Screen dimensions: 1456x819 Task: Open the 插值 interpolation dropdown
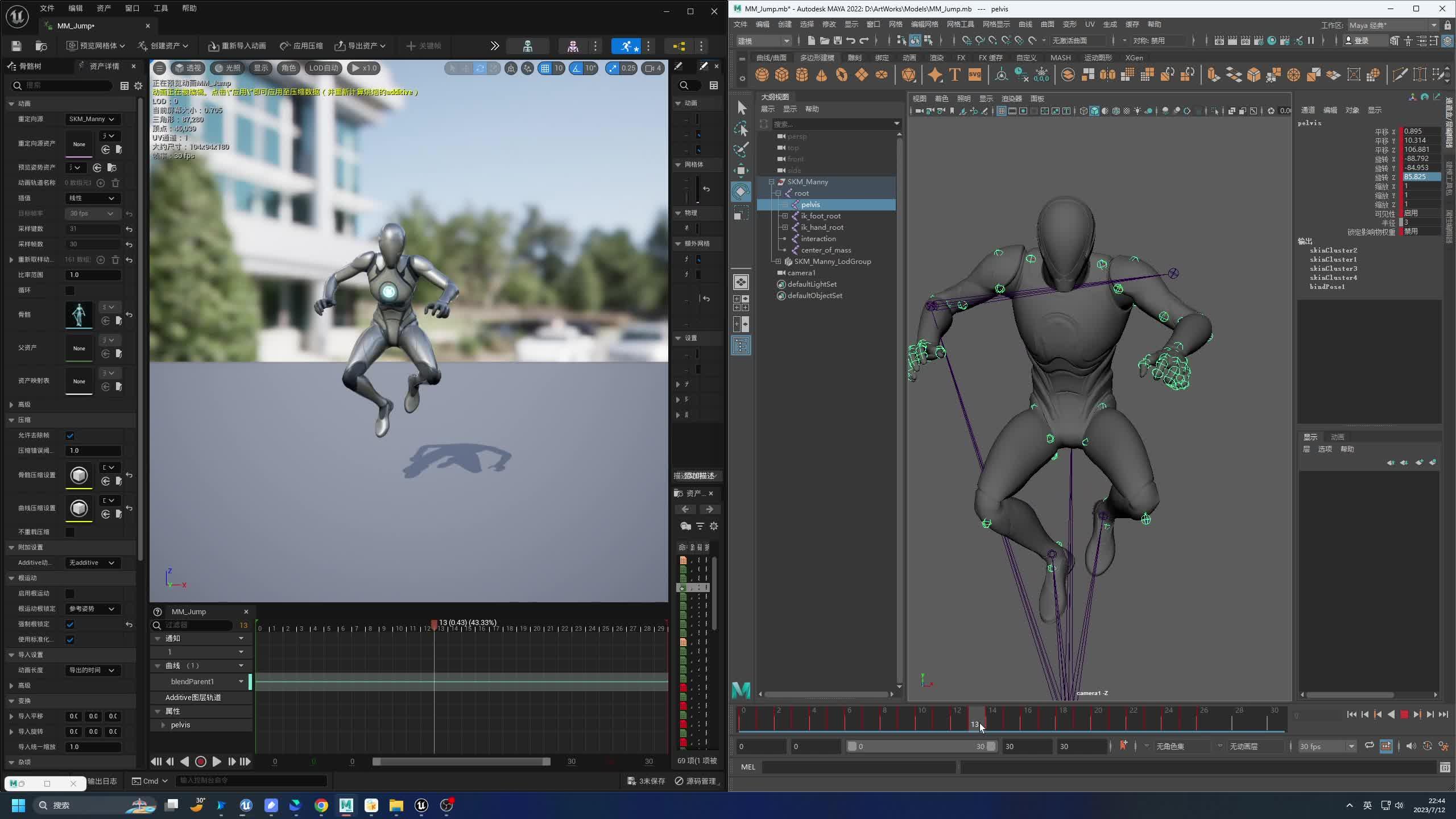tap(93, 198)
